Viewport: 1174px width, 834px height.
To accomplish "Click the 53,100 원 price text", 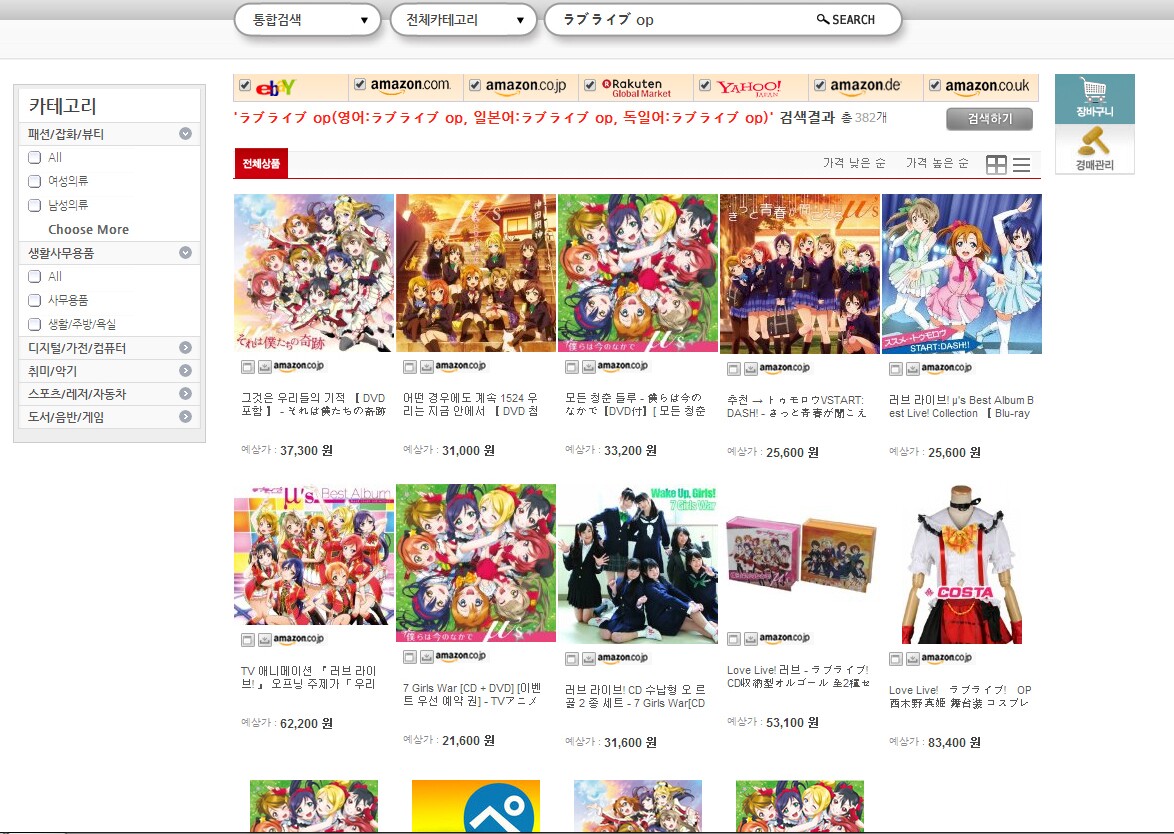I will [792, 722].
